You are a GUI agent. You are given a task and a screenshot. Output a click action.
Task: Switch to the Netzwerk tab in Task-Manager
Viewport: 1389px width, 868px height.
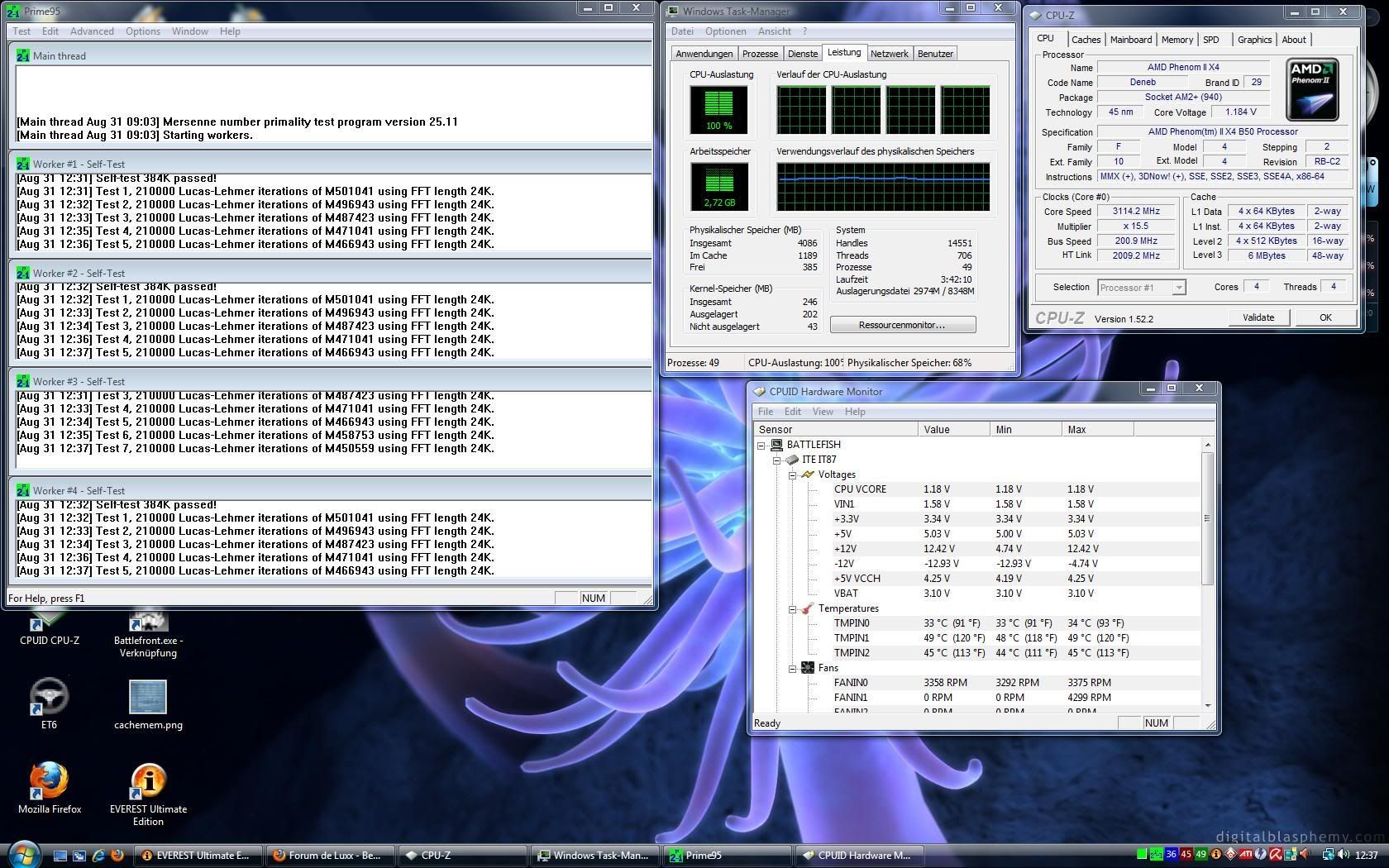pyautogui.click(x=889, y=54)
